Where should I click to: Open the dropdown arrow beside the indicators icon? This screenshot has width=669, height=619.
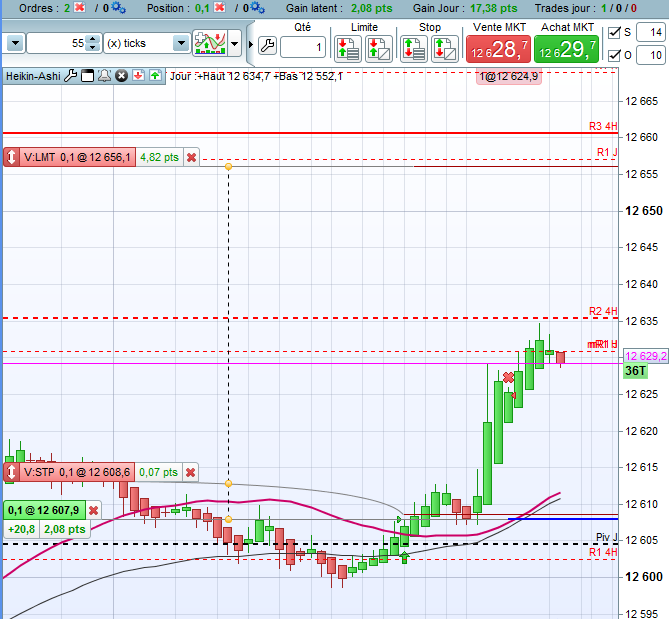coord(235,43)
